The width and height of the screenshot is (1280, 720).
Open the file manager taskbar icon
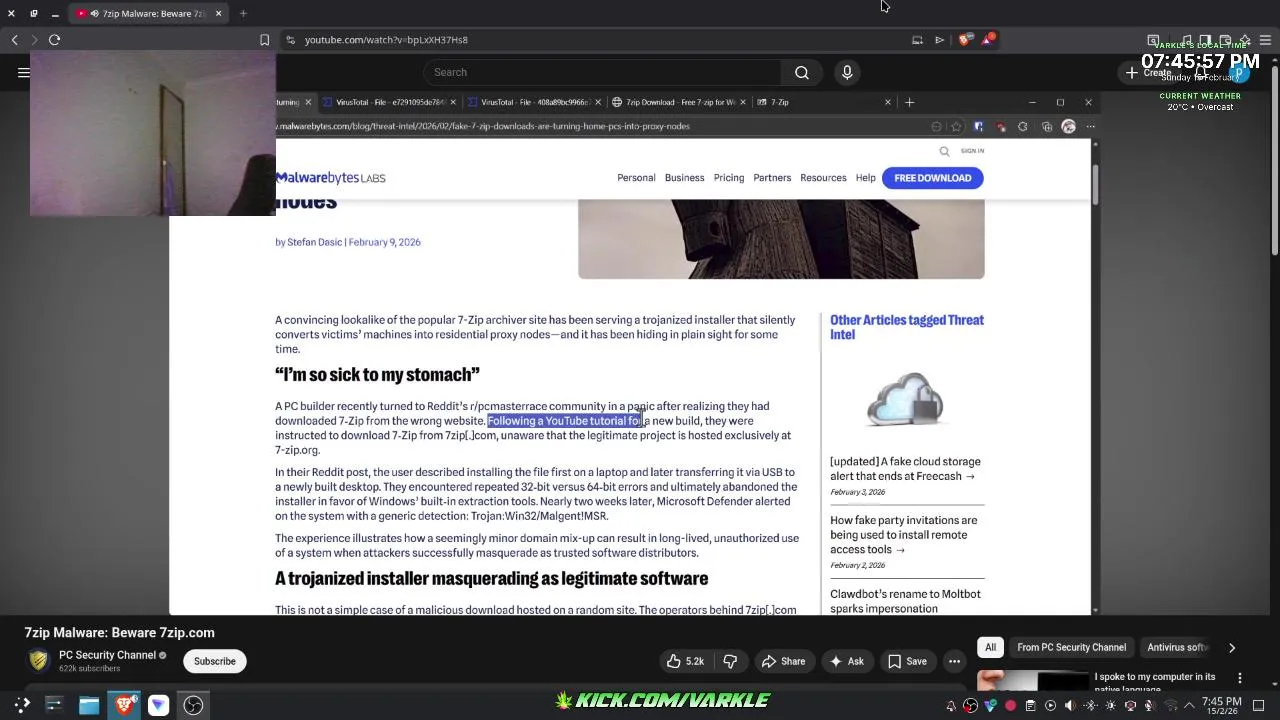tap(89, 705)
